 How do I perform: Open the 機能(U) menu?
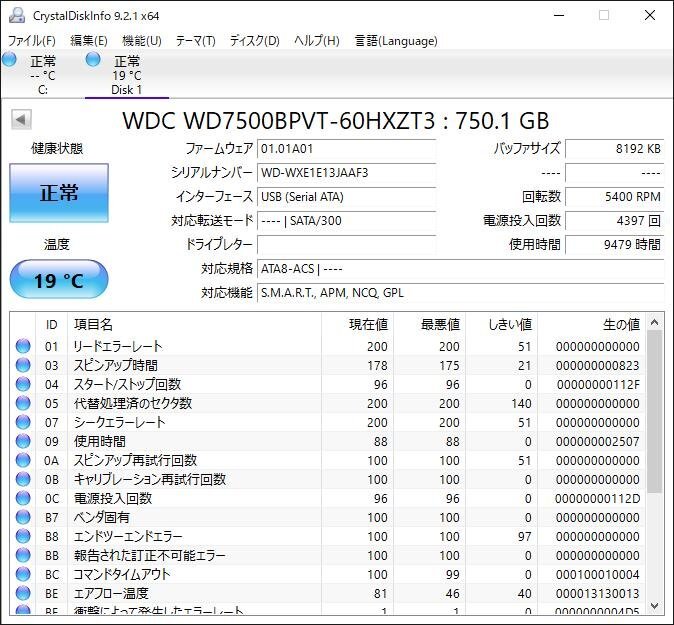[x=142, y=41]
